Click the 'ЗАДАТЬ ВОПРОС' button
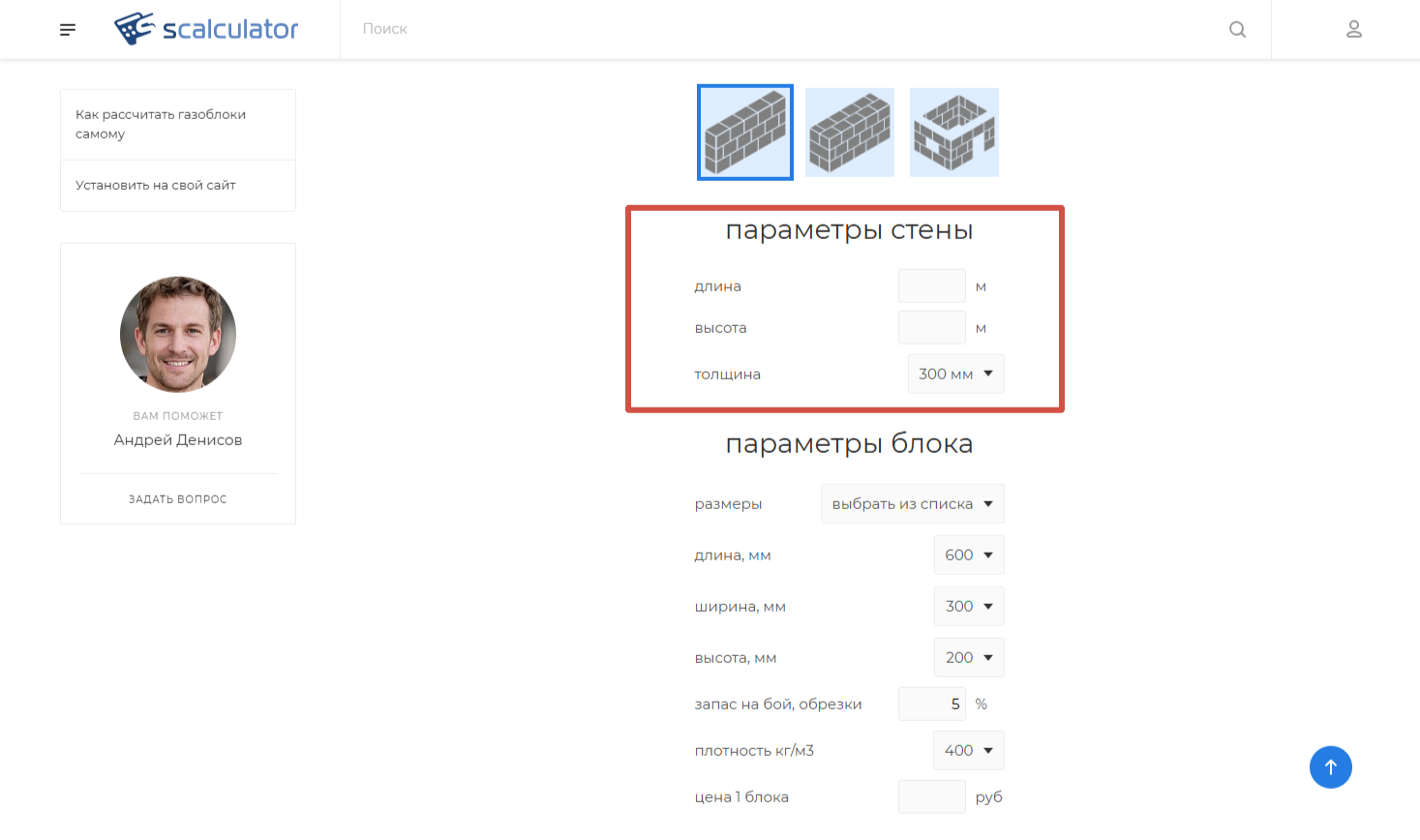The width and height of the screenshot is (1420, 840). pyautogui.click(x=178, y=499)
